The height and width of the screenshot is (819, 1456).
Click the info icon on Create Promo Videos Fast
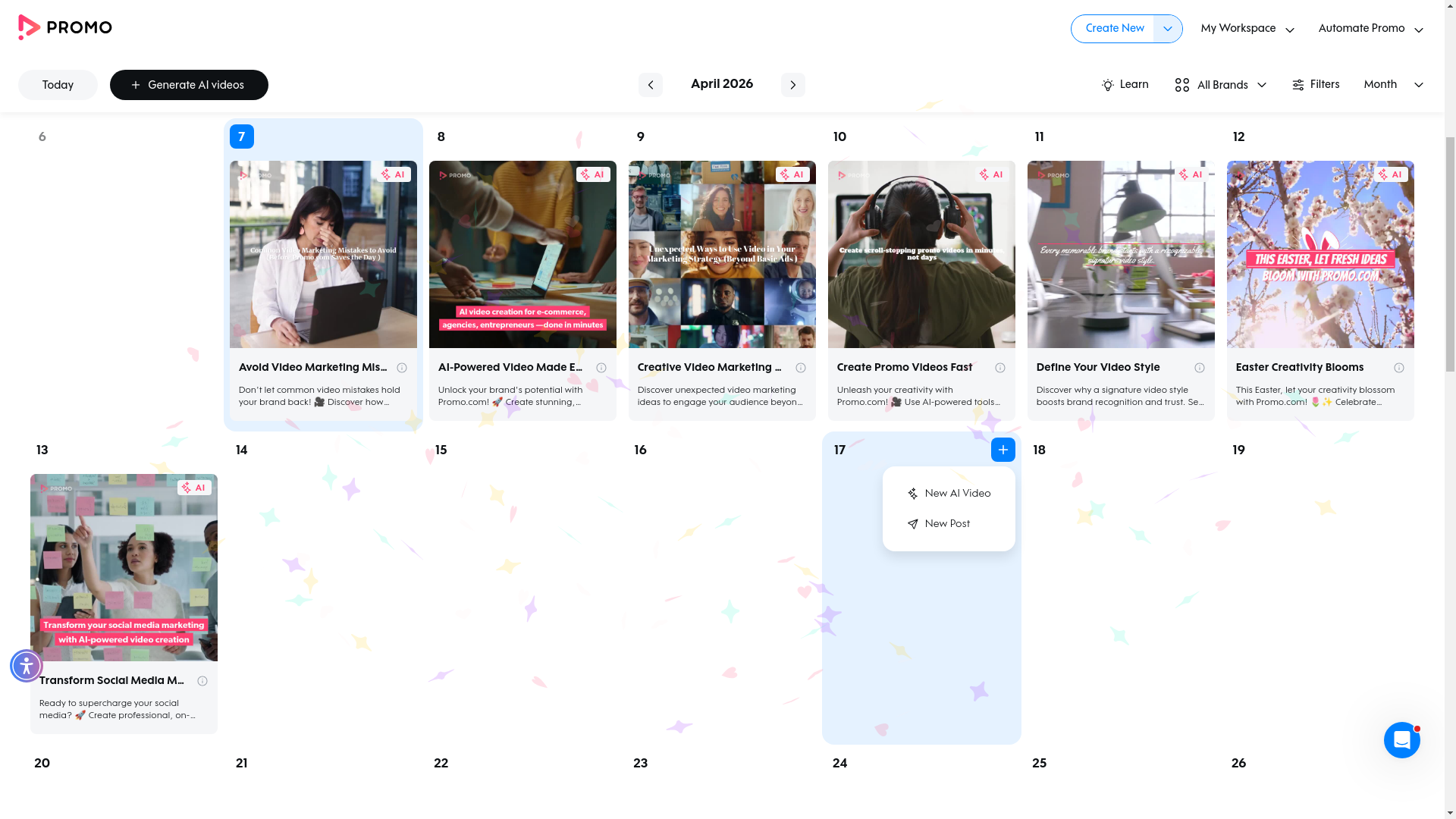999,368
